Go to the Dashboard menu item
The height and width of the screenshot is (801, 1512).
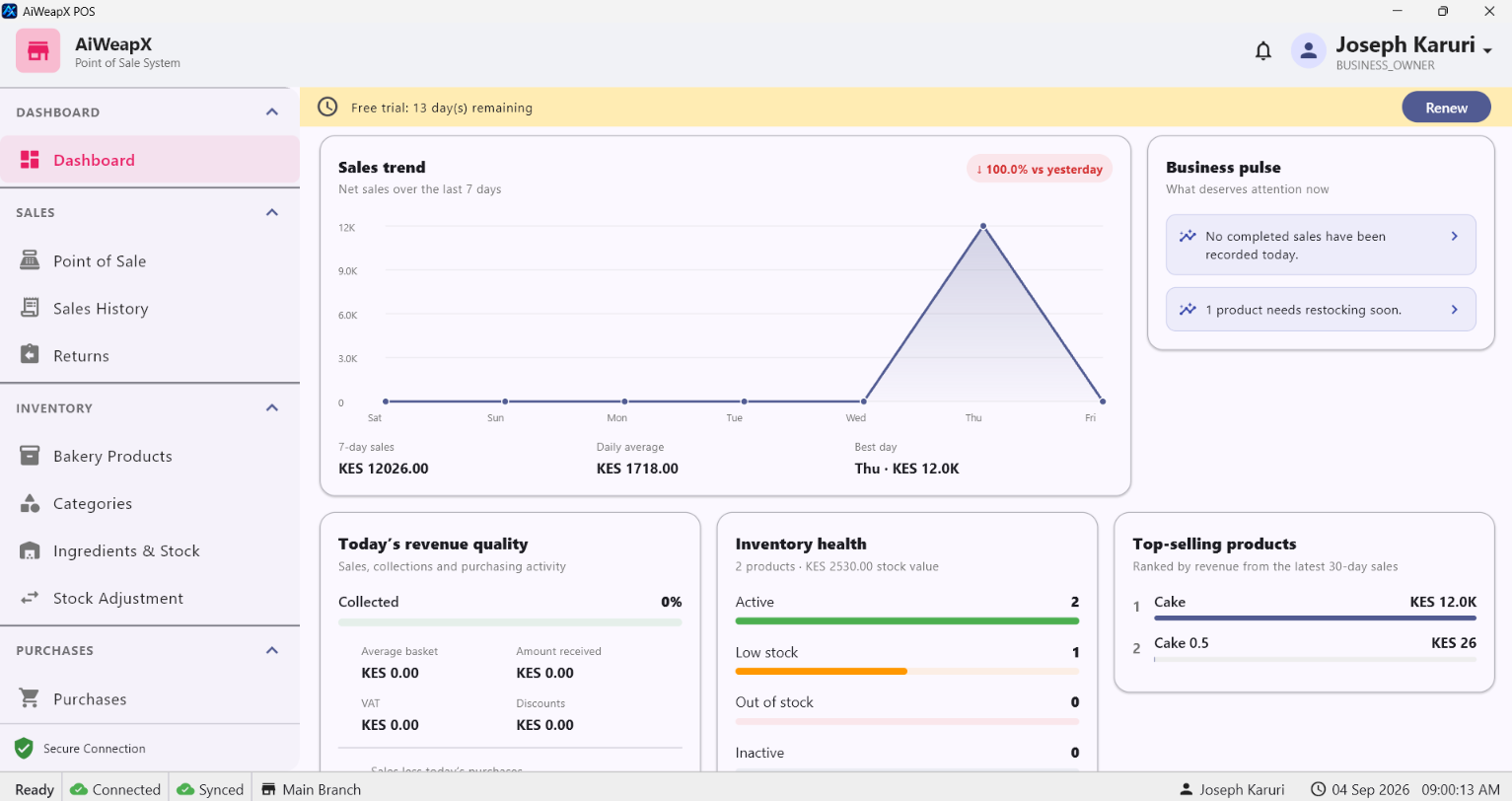(x=150, y=160)
